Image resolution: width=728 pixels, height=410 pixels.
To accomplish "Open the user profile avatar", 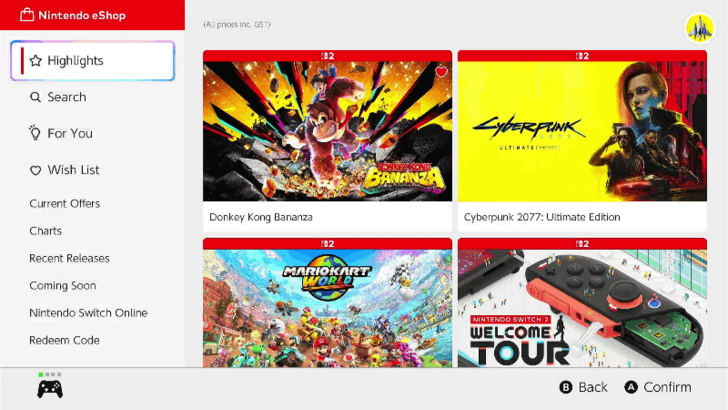I will point(700,28).
